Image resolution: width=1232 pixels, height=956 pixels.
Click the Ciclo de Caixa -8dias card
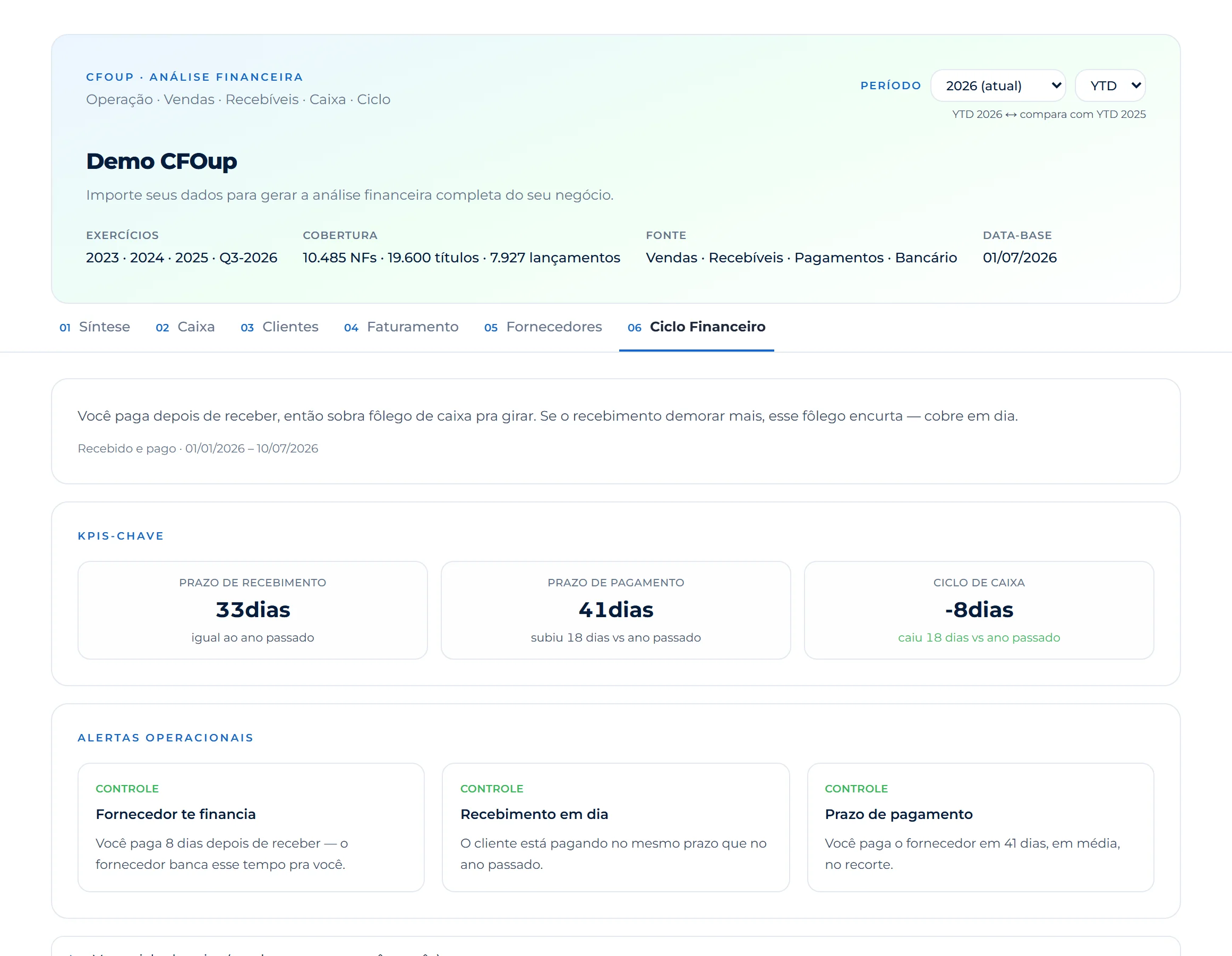point(979,610)
